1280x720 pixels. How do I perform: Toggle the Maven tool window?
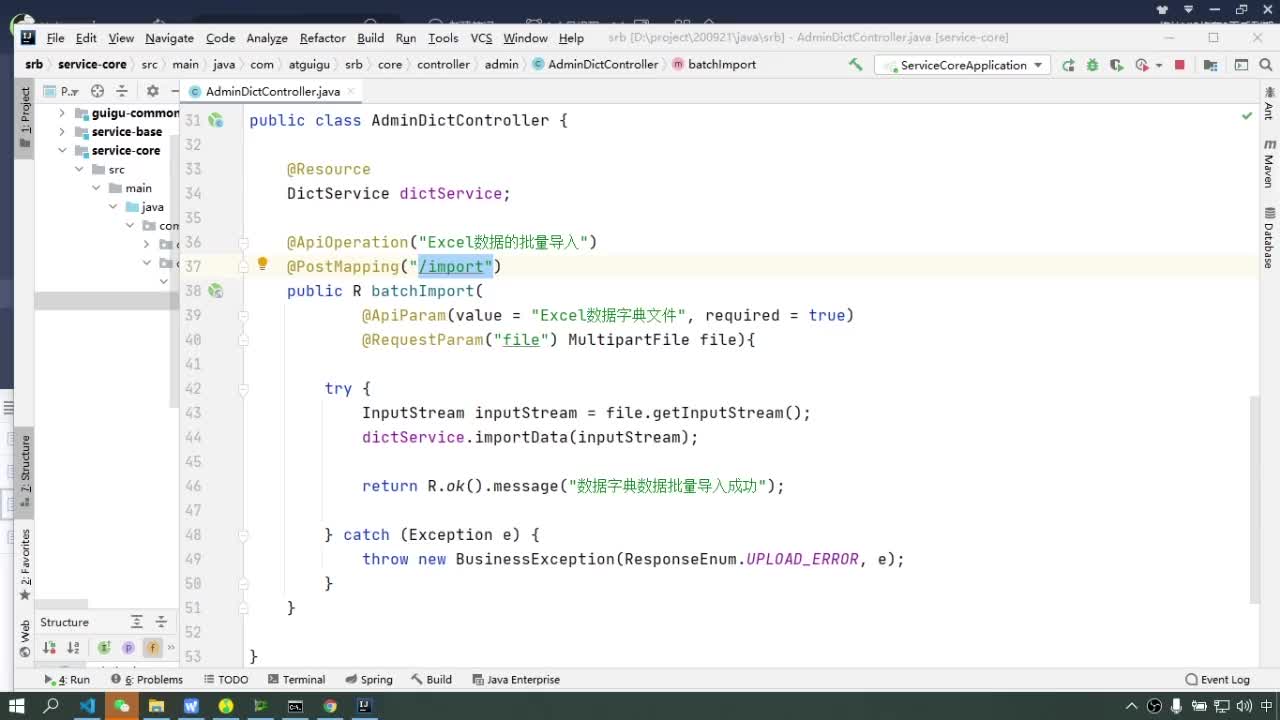(x=1269, y=164)
